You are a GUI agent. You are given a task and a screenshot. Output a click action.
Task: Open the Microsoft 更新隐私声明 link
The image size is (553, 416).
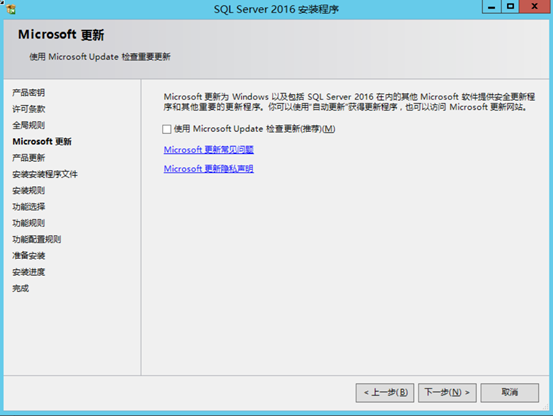coord(208,169)
